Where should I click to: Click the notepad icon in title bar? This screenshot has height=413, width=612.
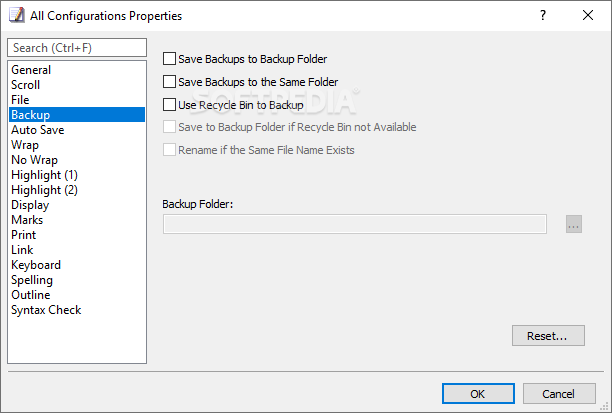tap(17, 15)
